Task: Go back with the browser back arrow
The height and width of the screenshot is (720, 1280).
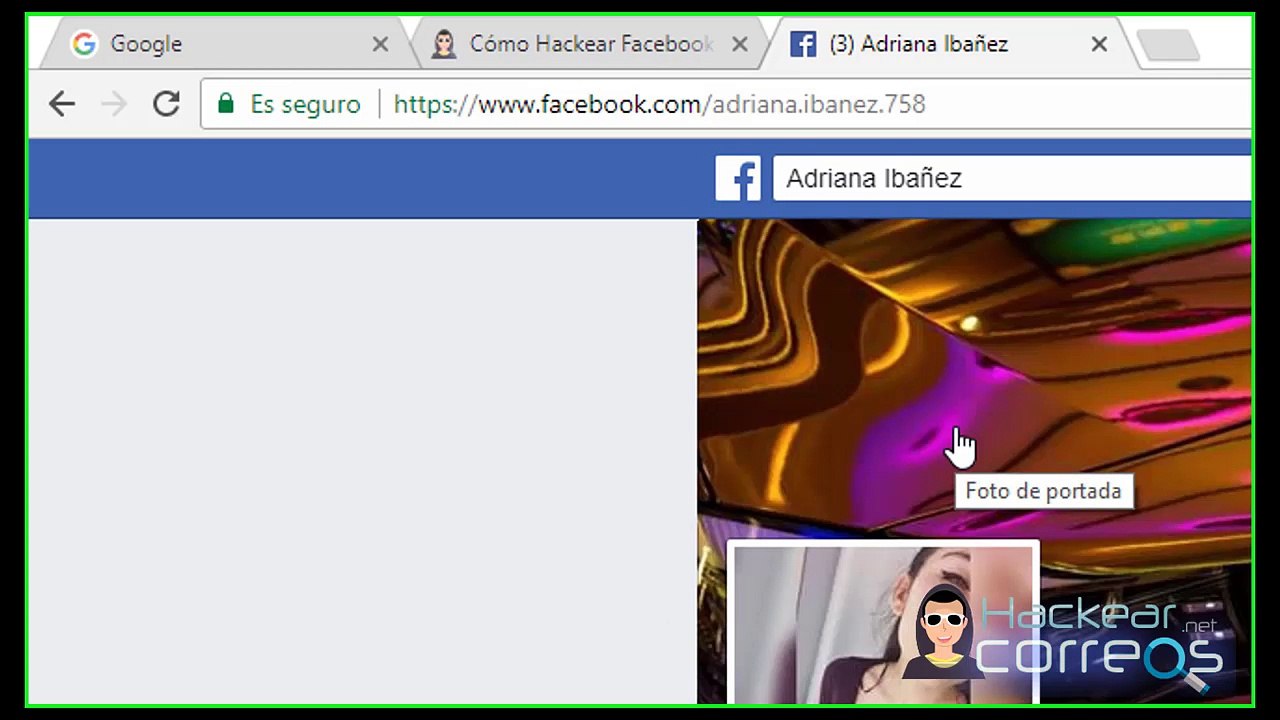Action: [62, 104]
